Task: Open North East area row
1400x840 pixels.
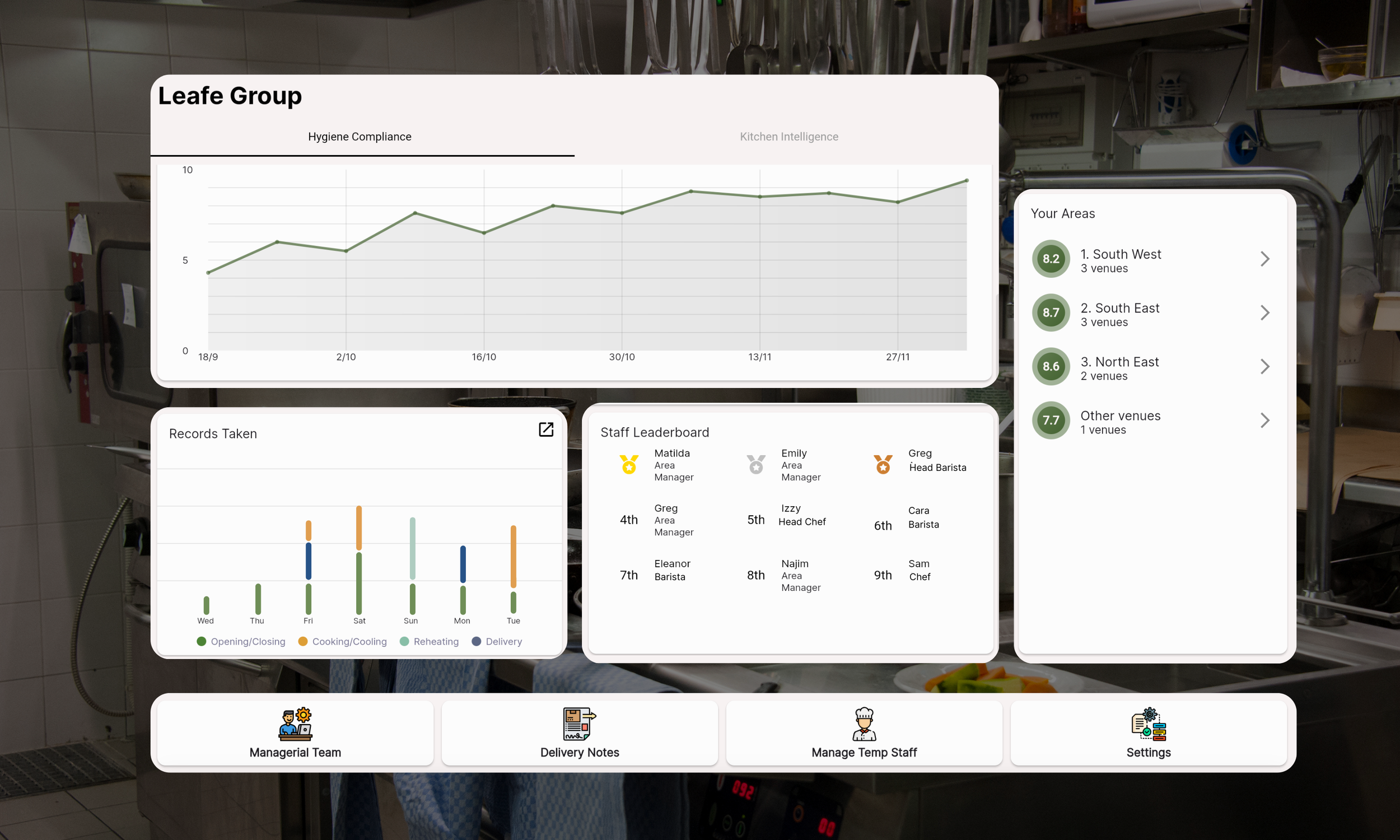Action: click(x=1119, y=367)
